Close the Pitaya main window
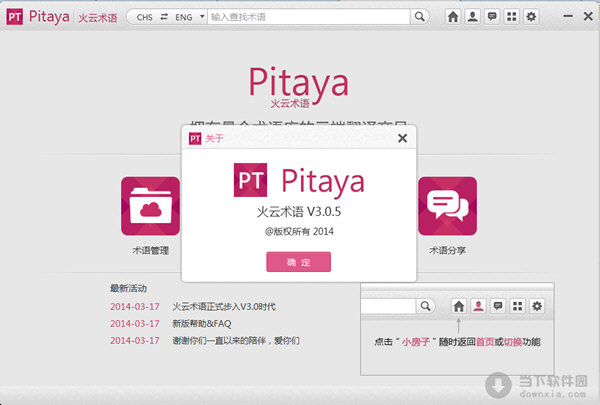 588,16
